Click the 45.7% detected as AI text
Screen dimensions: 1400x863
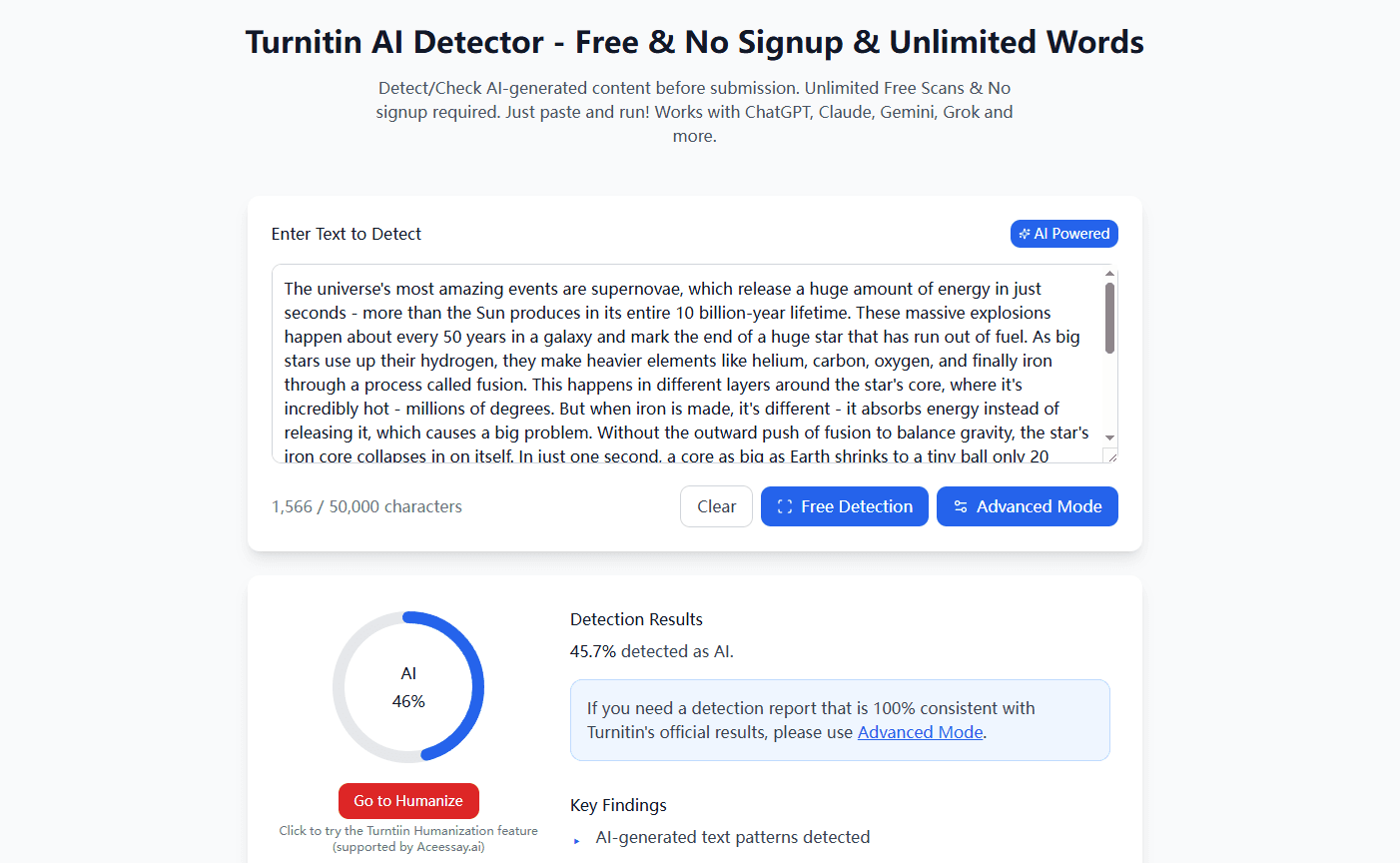(x=652, y=651)
